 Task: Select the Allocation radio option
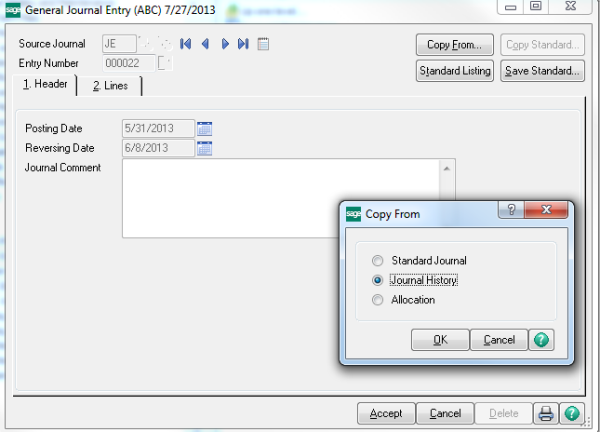tap(378, 300)
